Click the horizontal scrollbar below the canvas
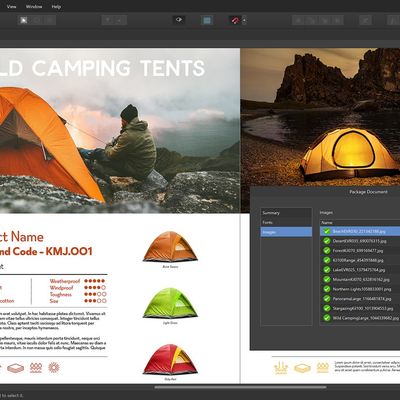The height and width of the screenshot is (400, 400). pos(240,387)
